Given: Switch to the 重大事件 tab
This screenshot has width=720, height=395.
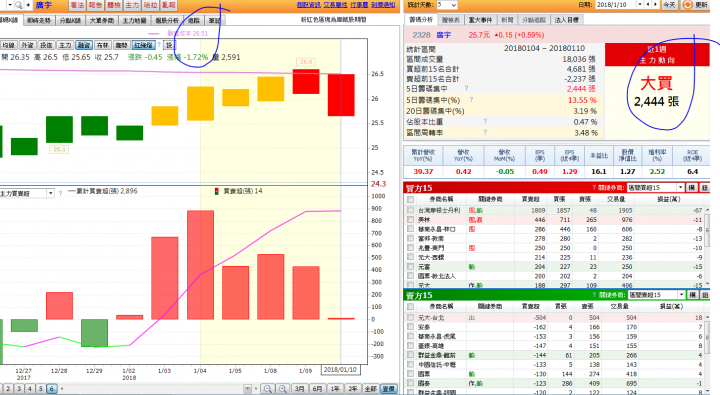Looking at the screenshot, I should click(480, 20).
